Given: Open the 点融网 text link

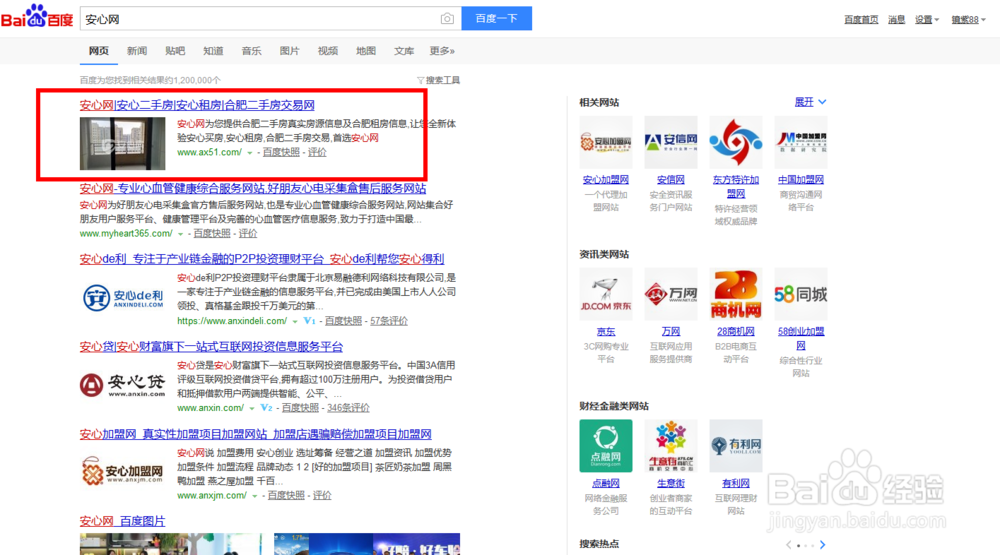Looking at the screenshot, I should 606,484.
